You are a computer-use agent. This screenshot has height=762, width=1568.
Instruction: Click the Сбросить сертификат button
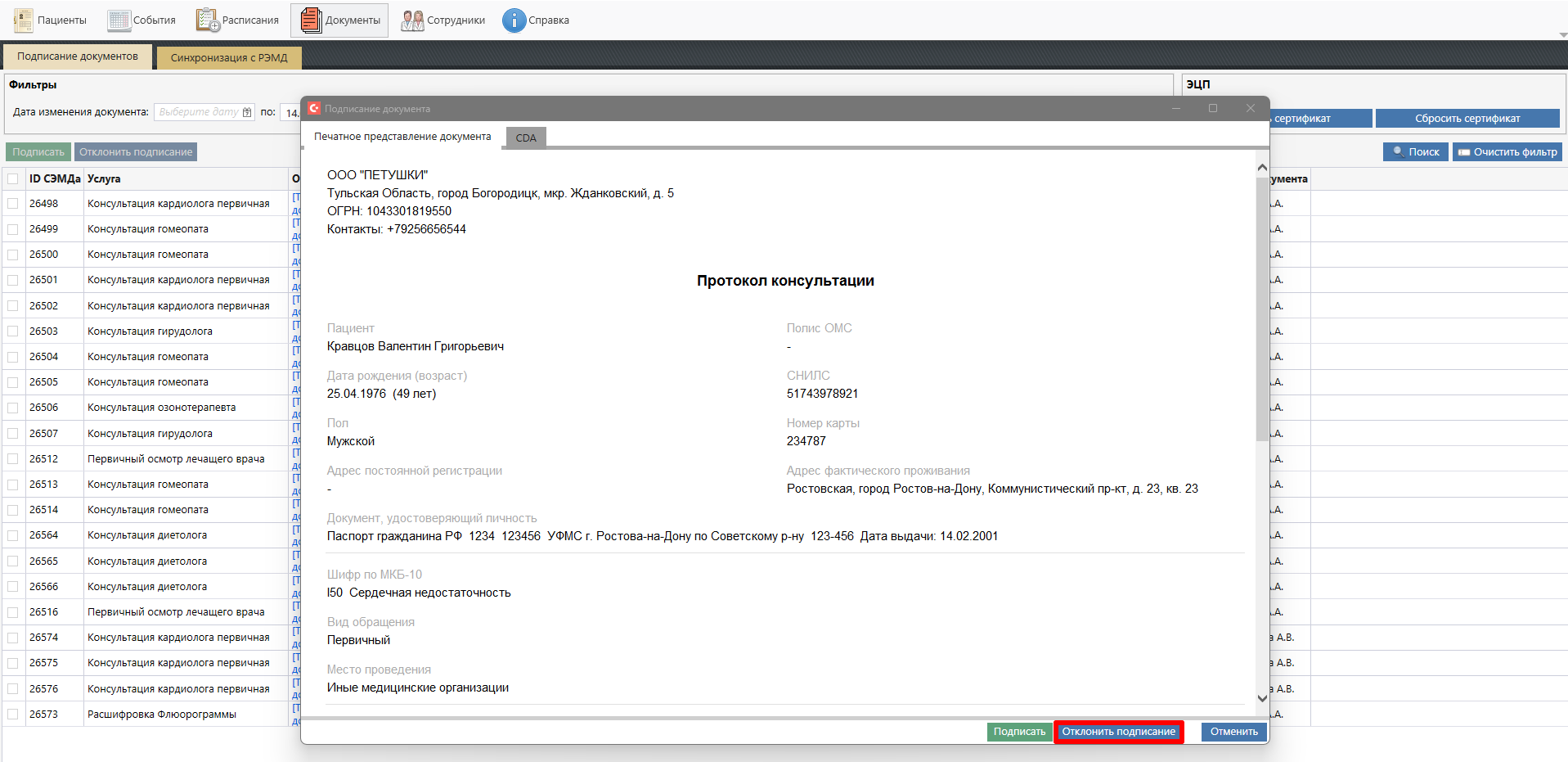1467,119
